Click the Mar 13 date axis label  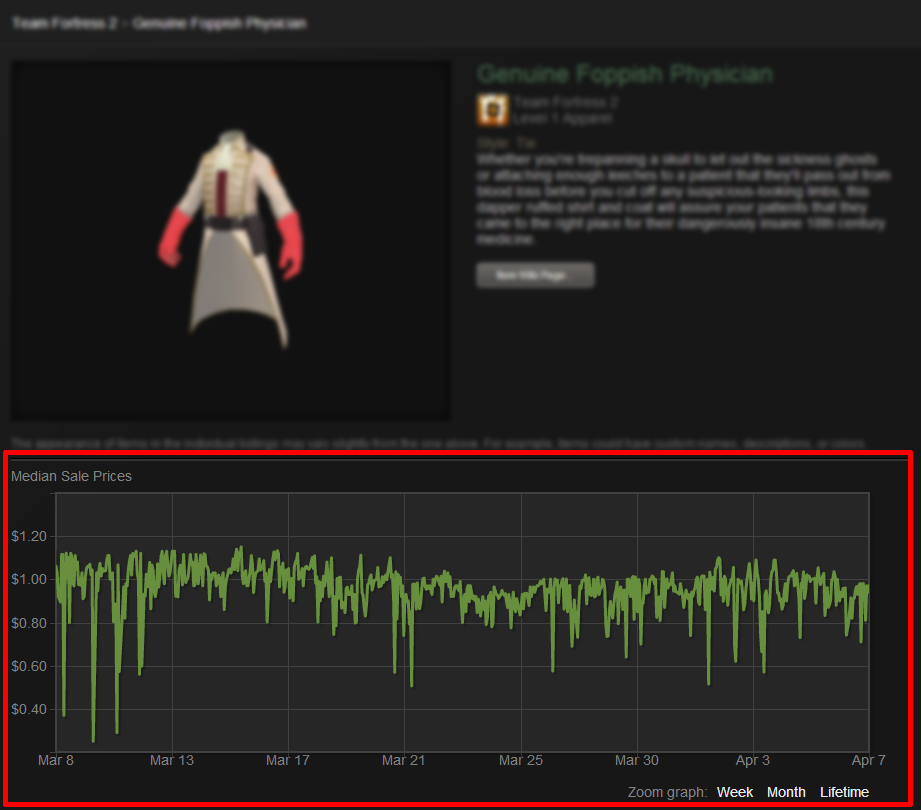(x=172, y=760)
